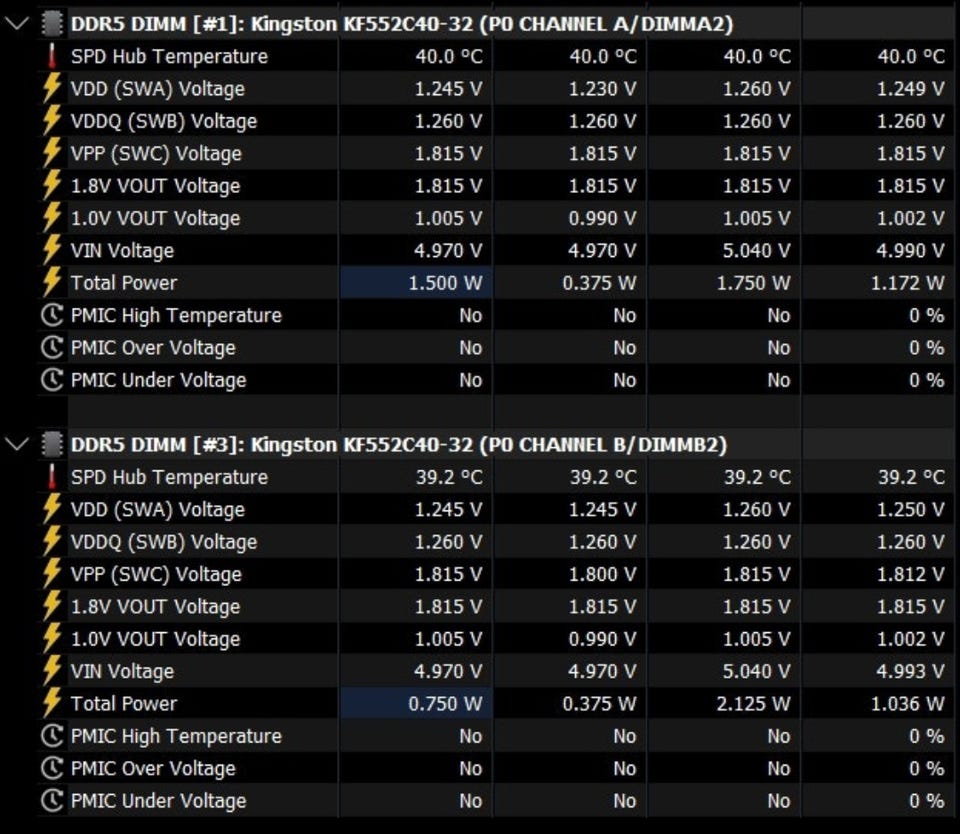Click the 1.036 W Total Power value
This screenshot has width=960, height=834.
(908, 704)
